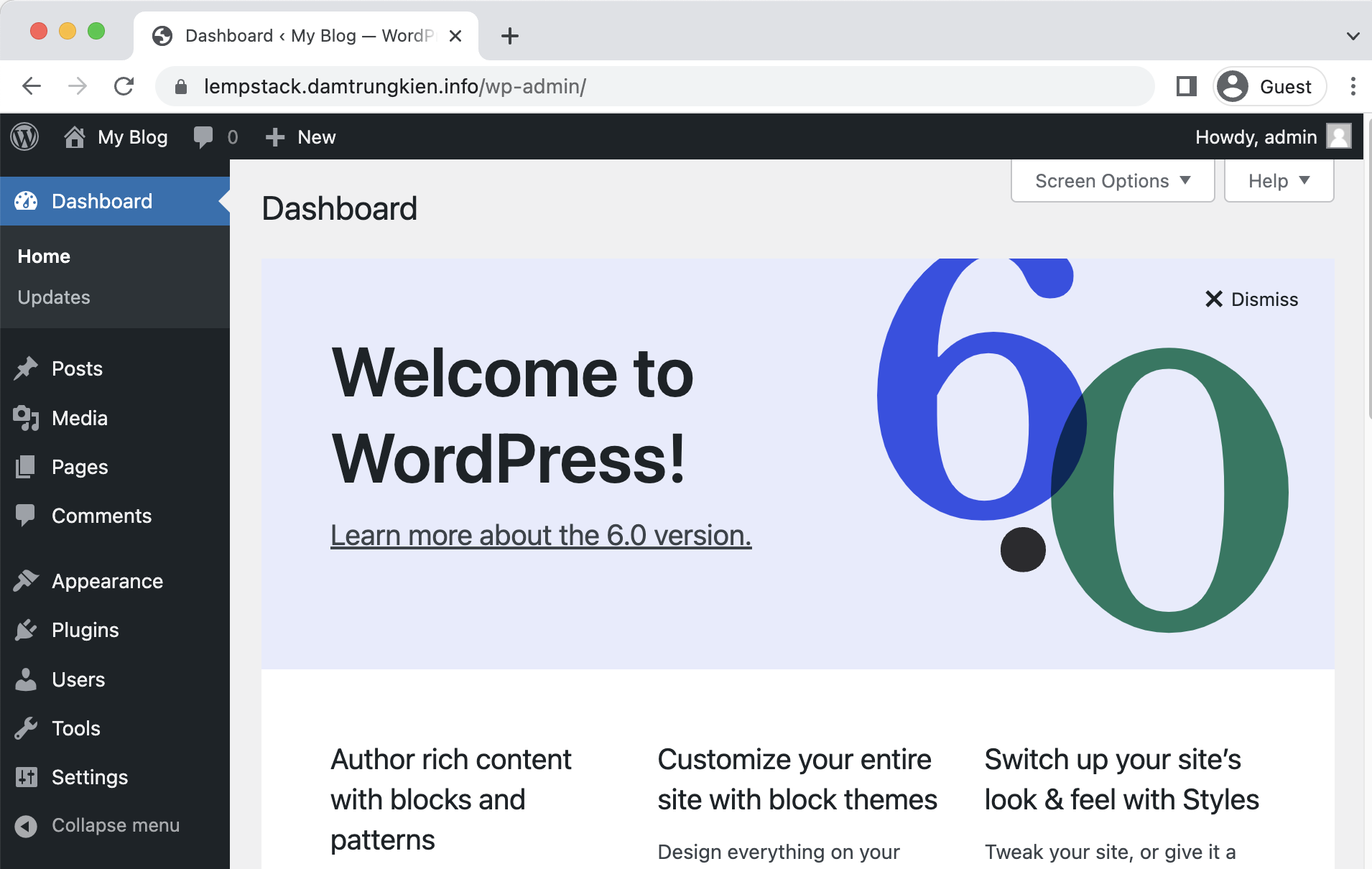
Task: Toggle the browser side panel icon
Action: (x=1187, y=86)
